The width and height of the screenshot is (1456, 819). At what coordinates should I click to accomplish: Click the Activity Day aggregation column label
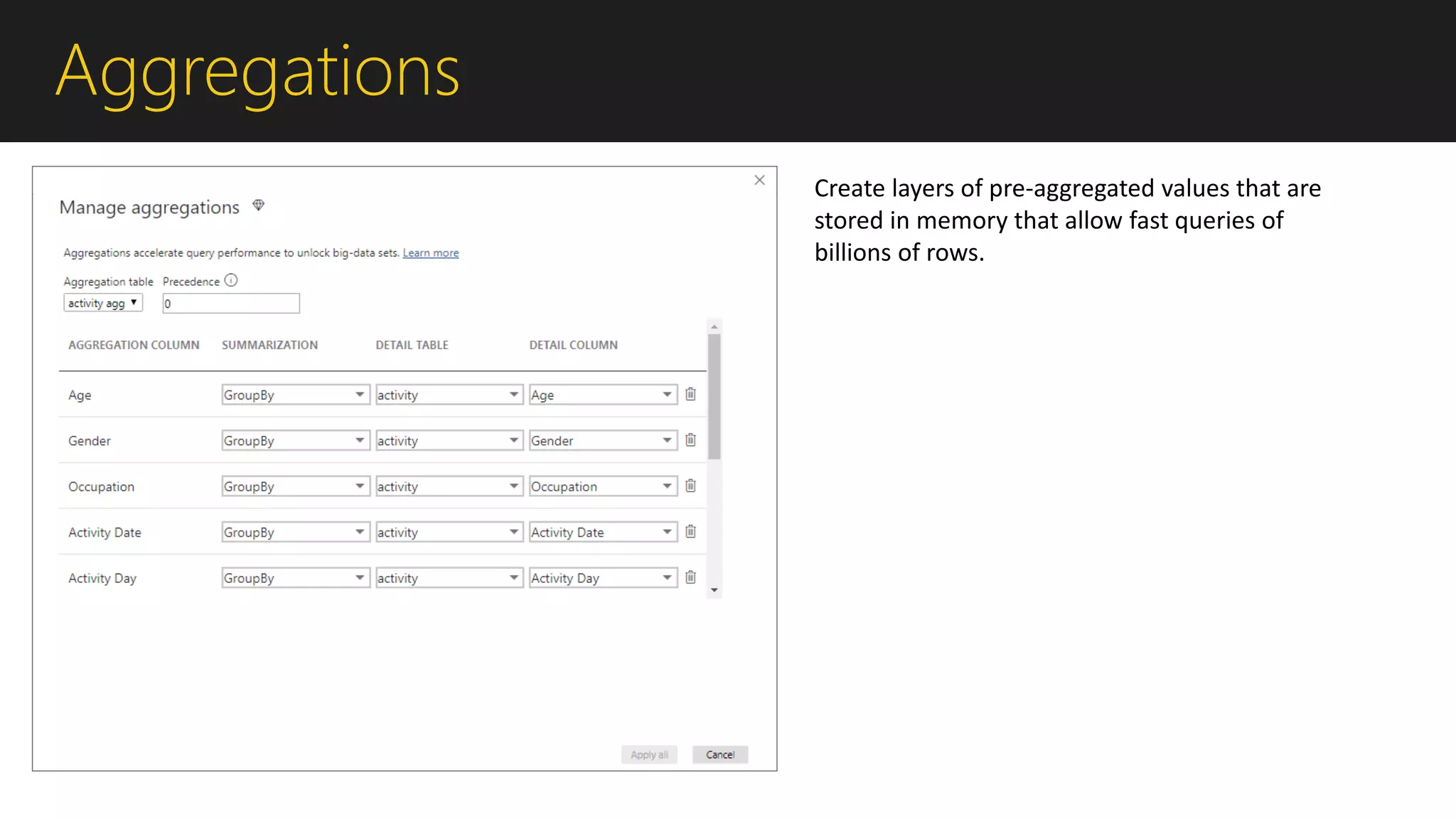point(102,579)
